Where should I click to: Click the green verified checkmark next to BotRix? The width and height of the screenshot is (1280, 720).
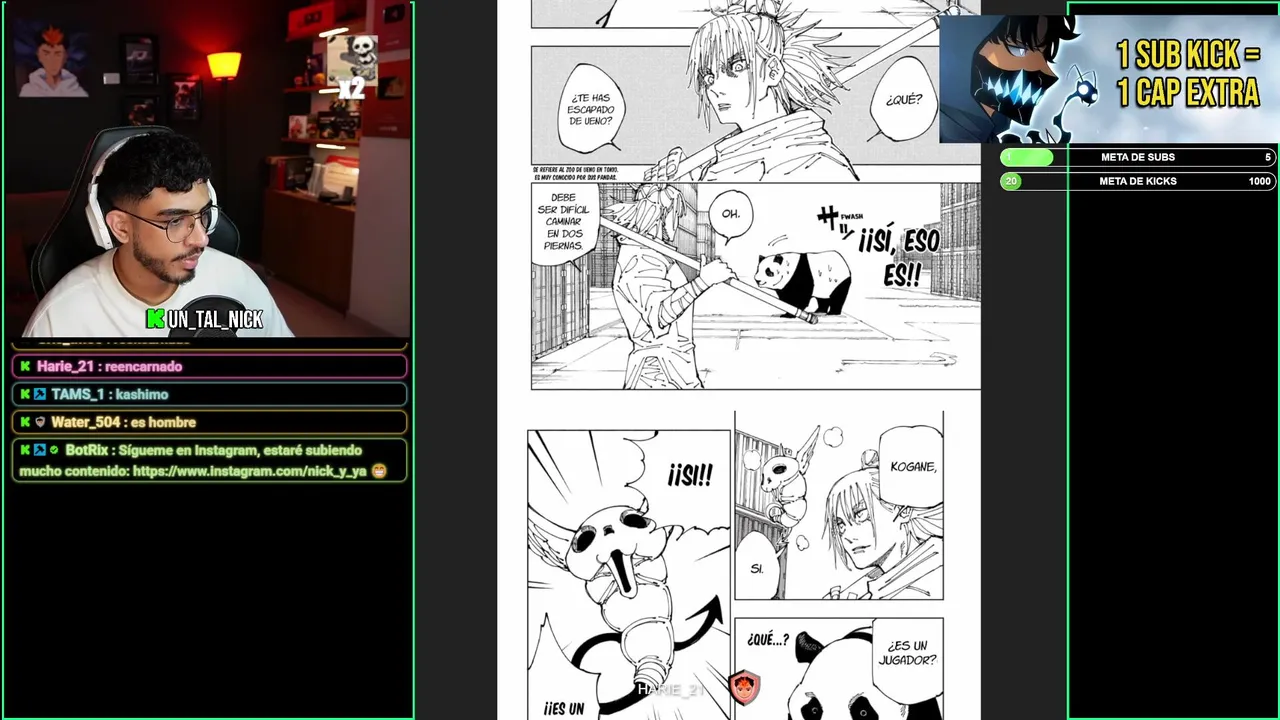point(54,450)
